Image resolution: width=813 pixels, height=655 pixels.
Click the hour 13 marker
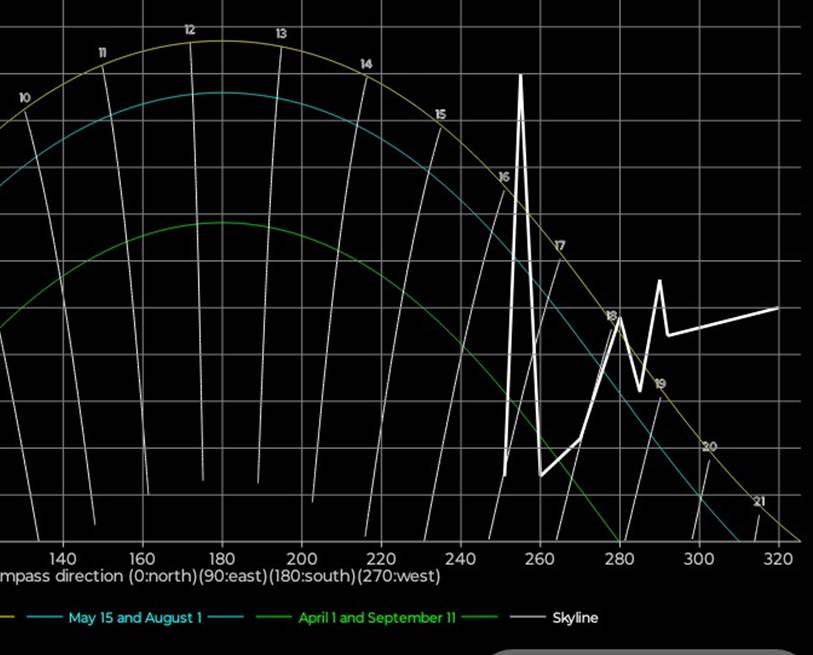click(281, 34)
